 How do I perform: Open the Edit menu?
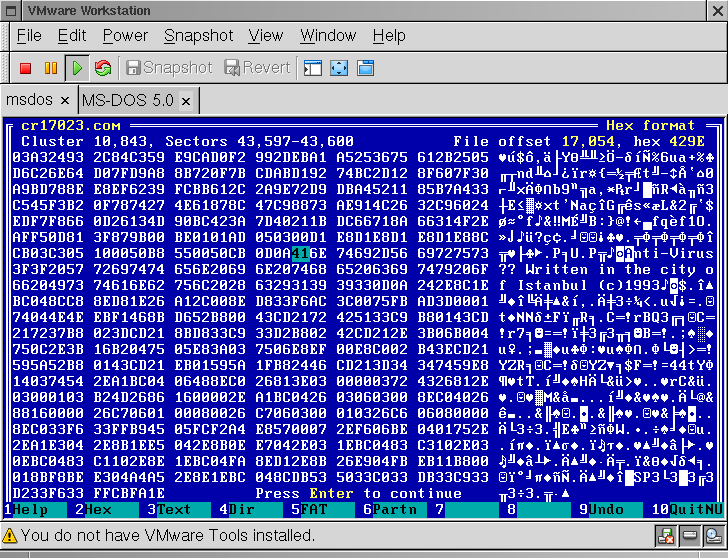click(x=72, y=36)
